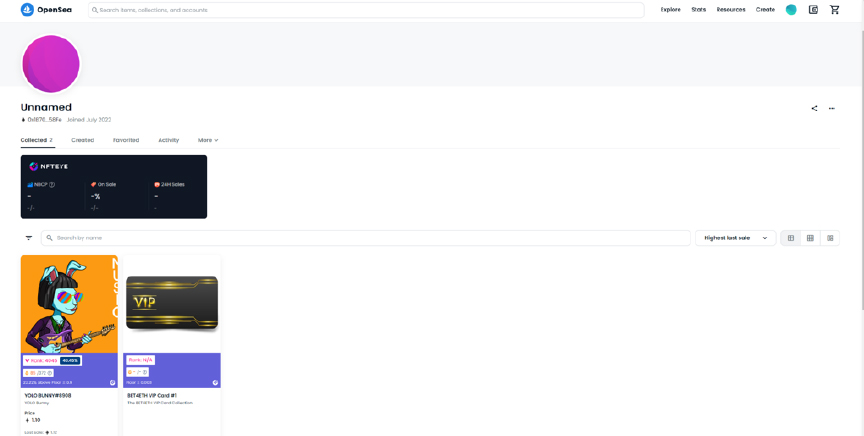This screenshot has width=864, height=436.
Task: Switch to the Activity tab
Action: (x=169, y=140)
